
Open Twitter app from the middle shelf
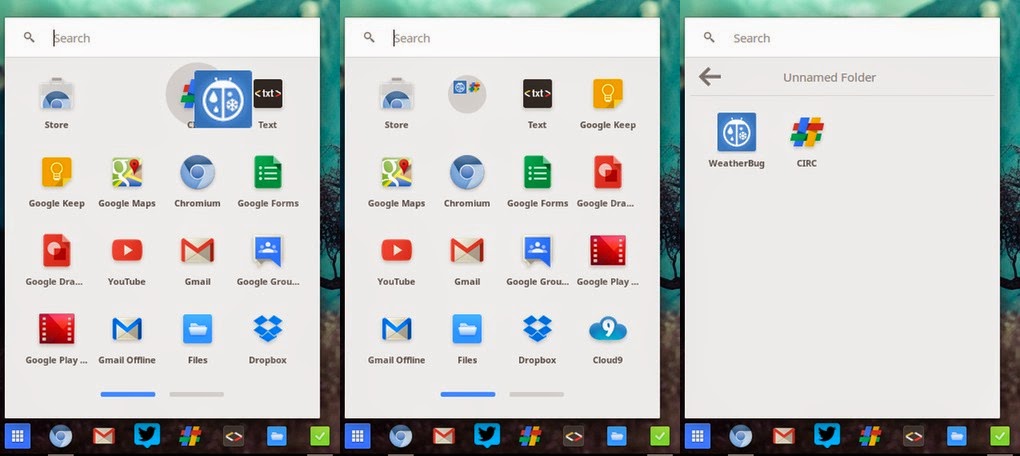pyautogui.click(x=487, y=436)
